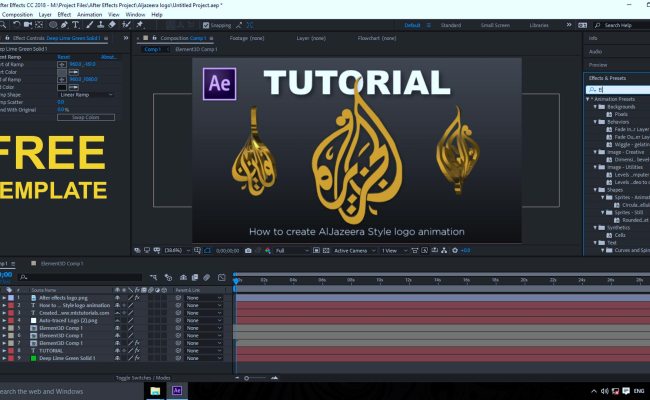The width and height of the screenshot is (650, 400).
Task: Click the timeline zoom slider
Action: click(256, 378)
